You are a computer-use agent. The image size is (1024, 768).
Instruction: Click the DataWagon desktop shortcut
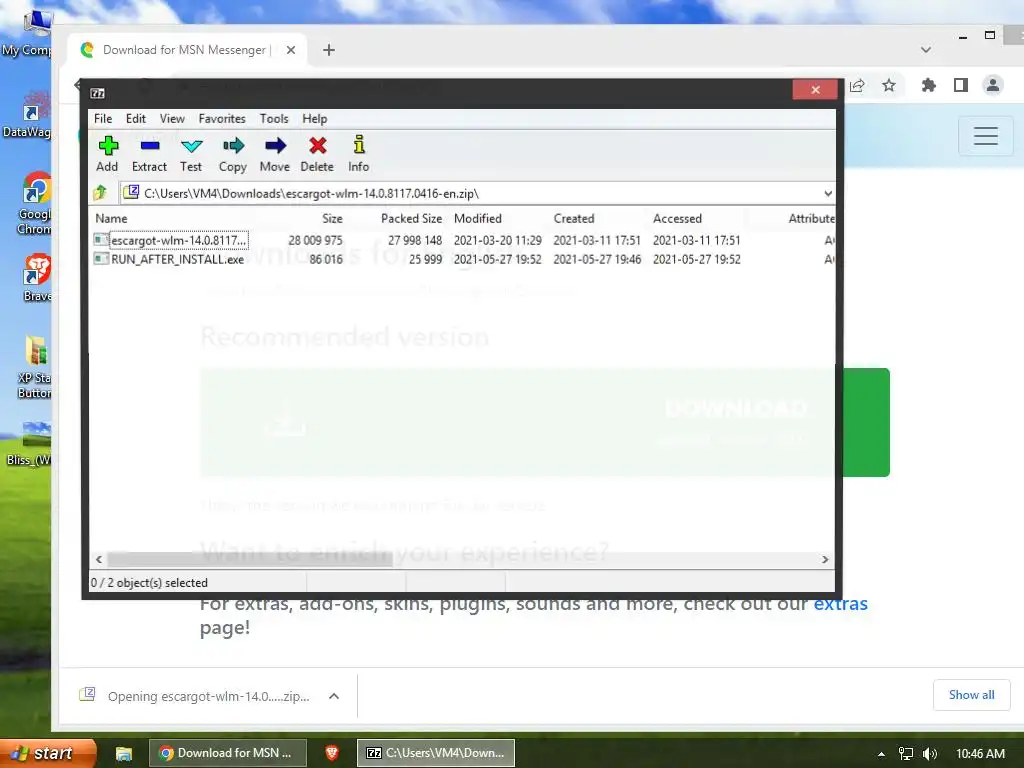(29, 113)
